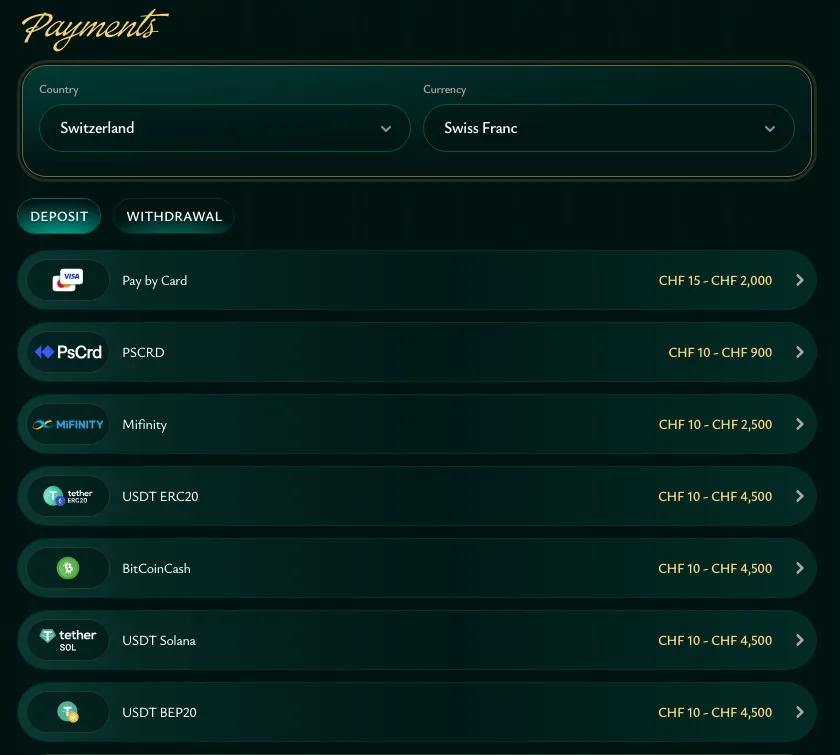The height and width of the screenshot is (755, 840).
Task: Click the USDT BEP20 coin icon
Action: 68,712
